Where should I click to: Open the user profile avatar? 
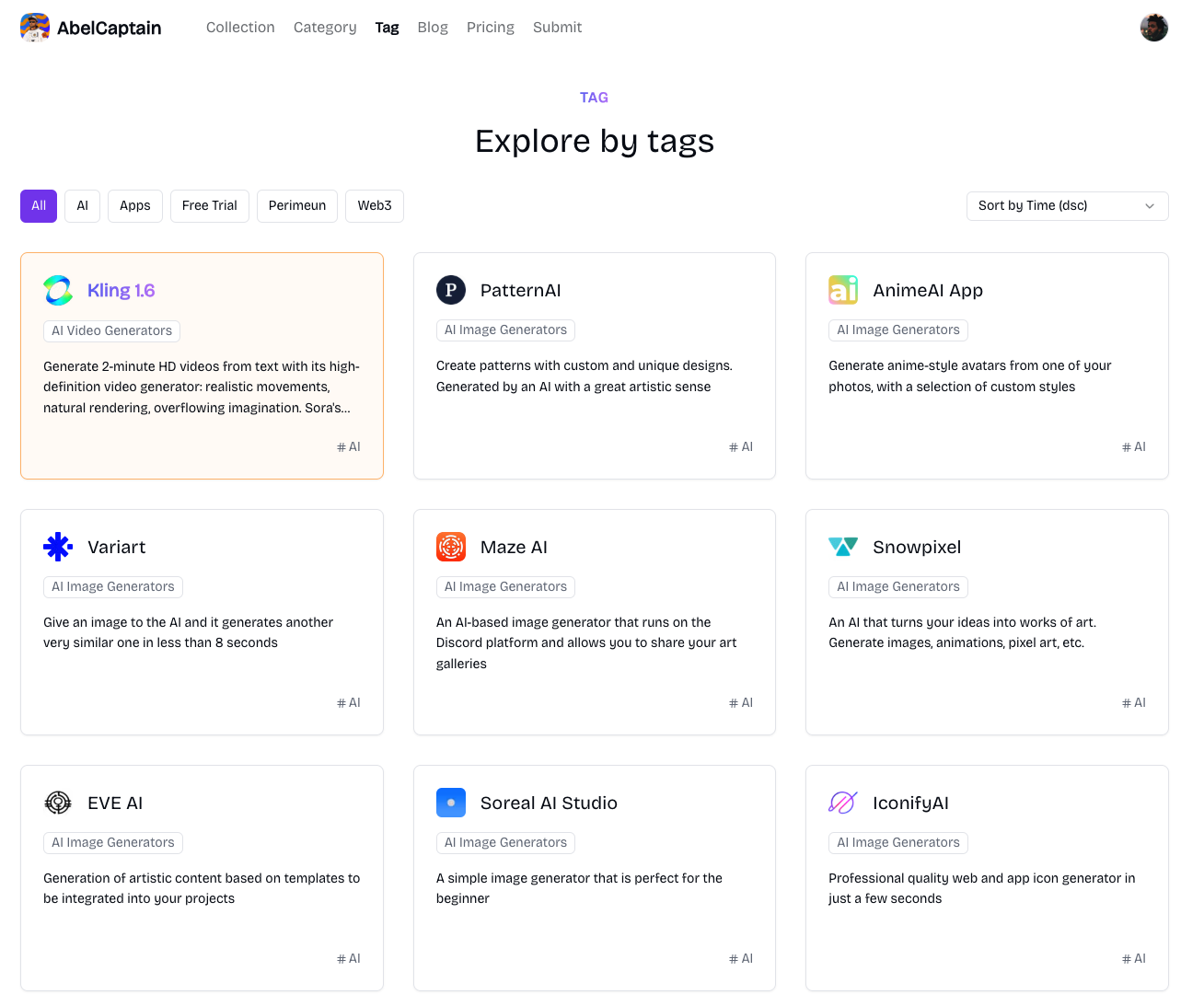click(x=1153, y=28)
